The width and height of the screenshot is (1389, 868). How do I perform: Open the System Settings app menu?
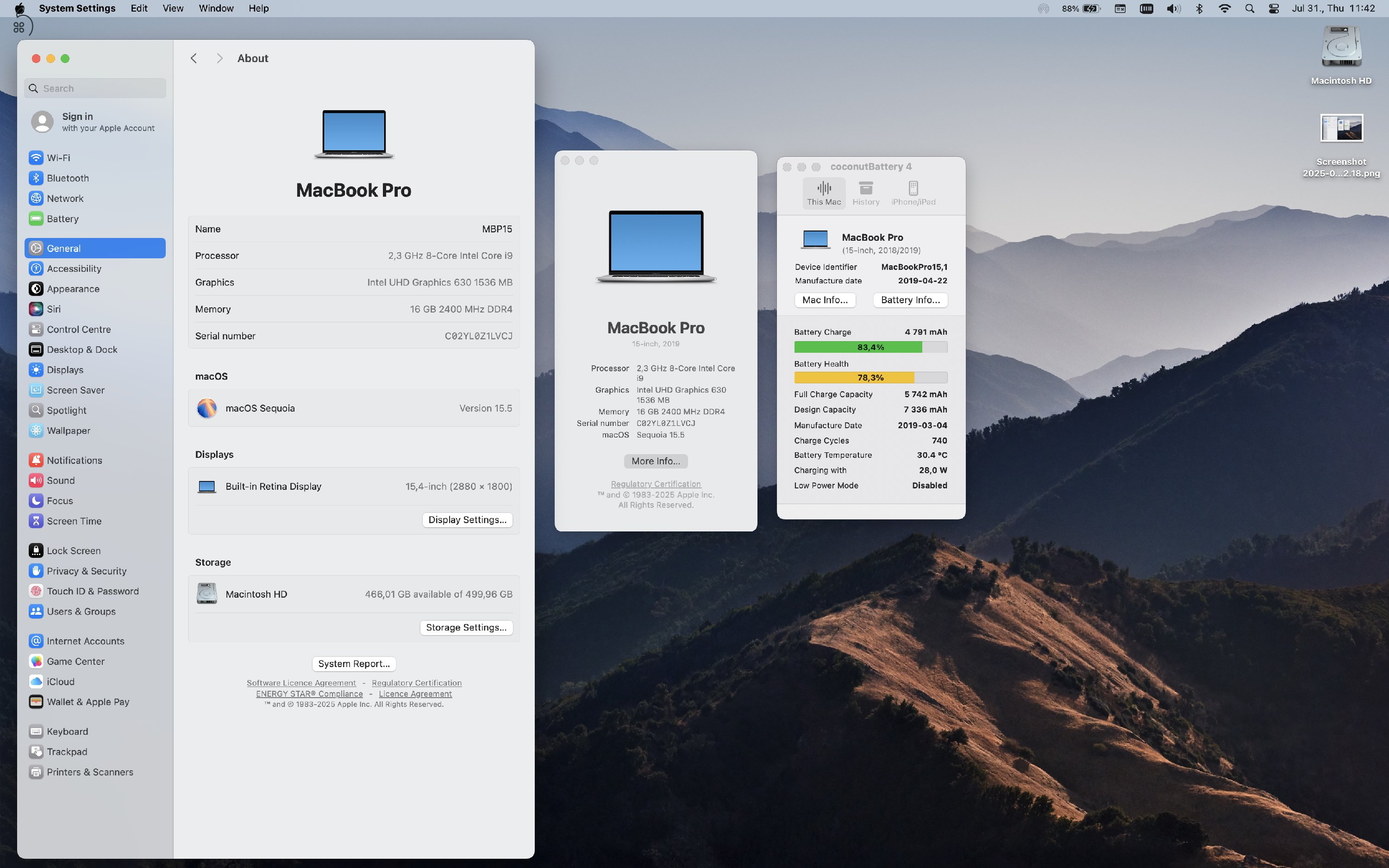click(77, 8)
